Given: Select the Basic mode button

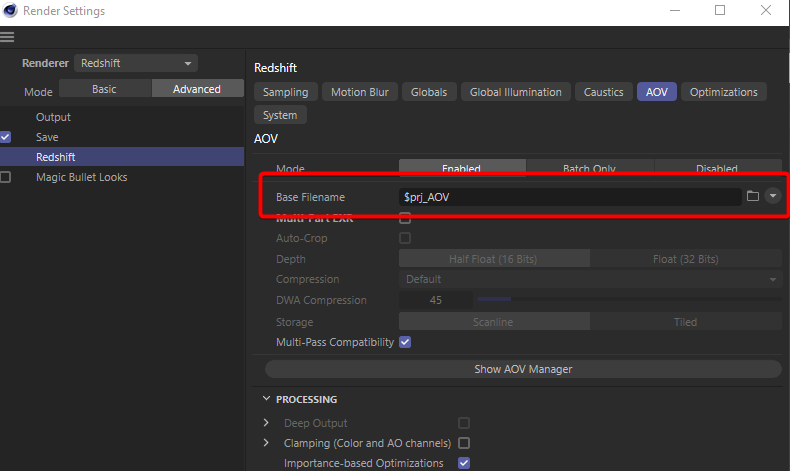Looking at the screenshot, I should (104, 89).
